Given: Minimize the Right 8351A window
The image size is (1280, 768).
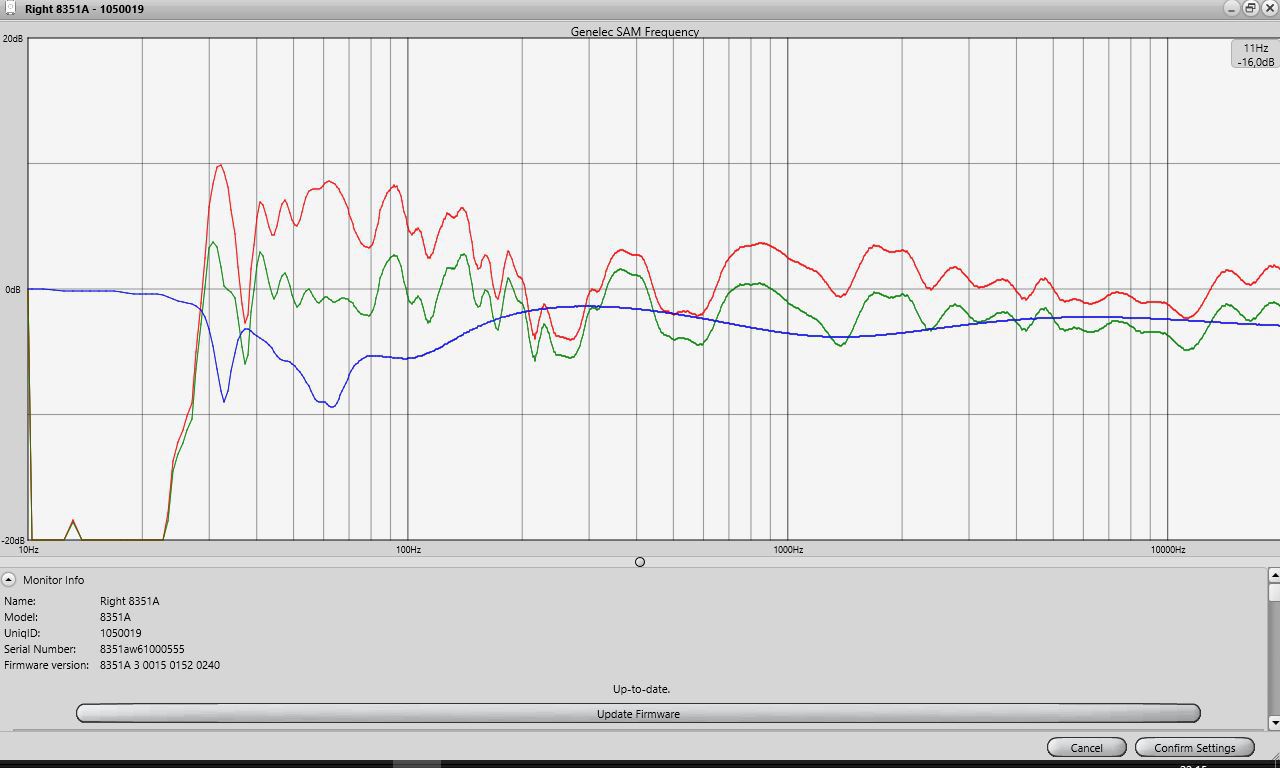Looking at the screenshot, I should pos(1231,8).
